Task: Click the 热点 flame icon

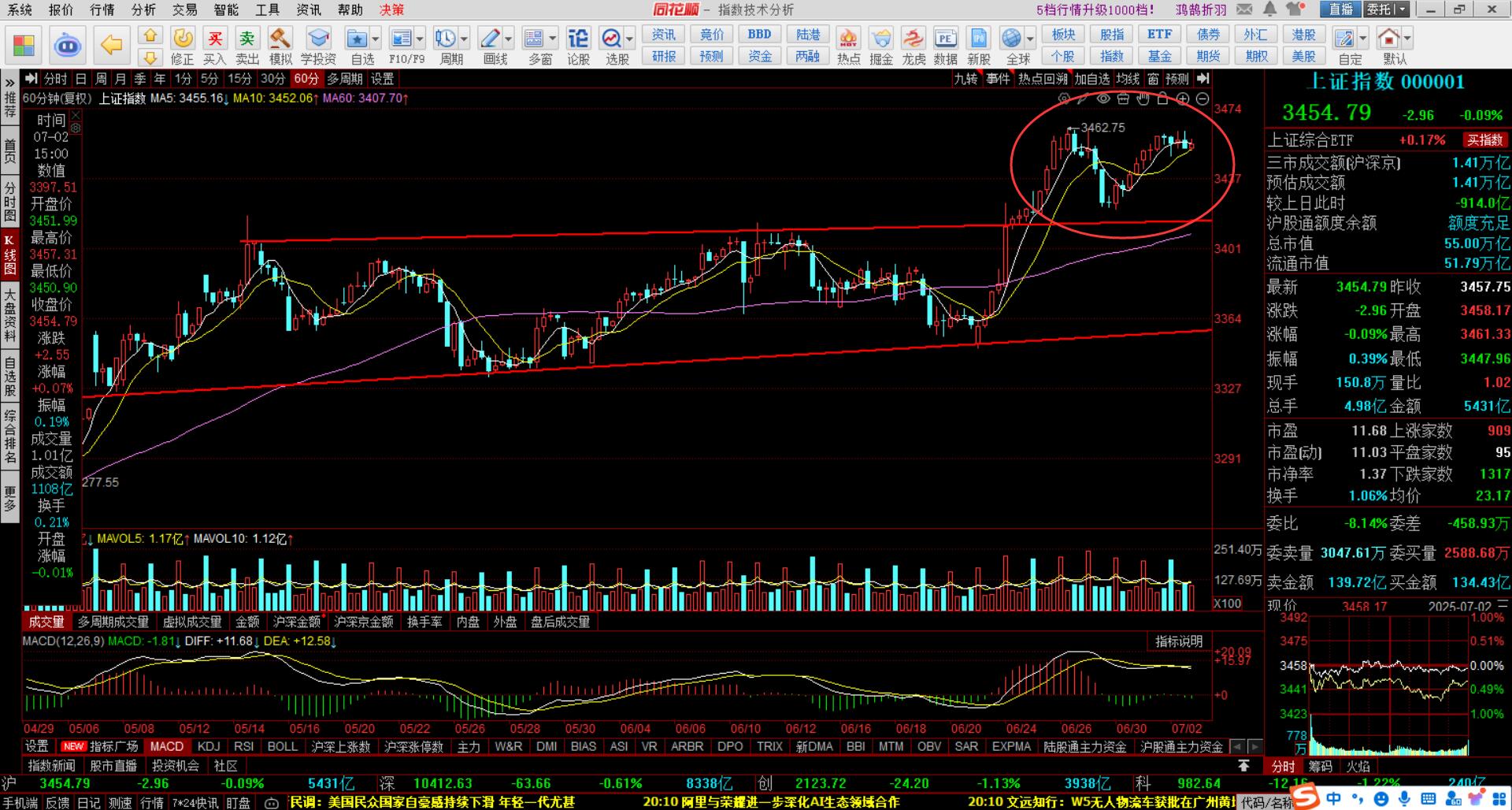Action: [x=848, y=46]
